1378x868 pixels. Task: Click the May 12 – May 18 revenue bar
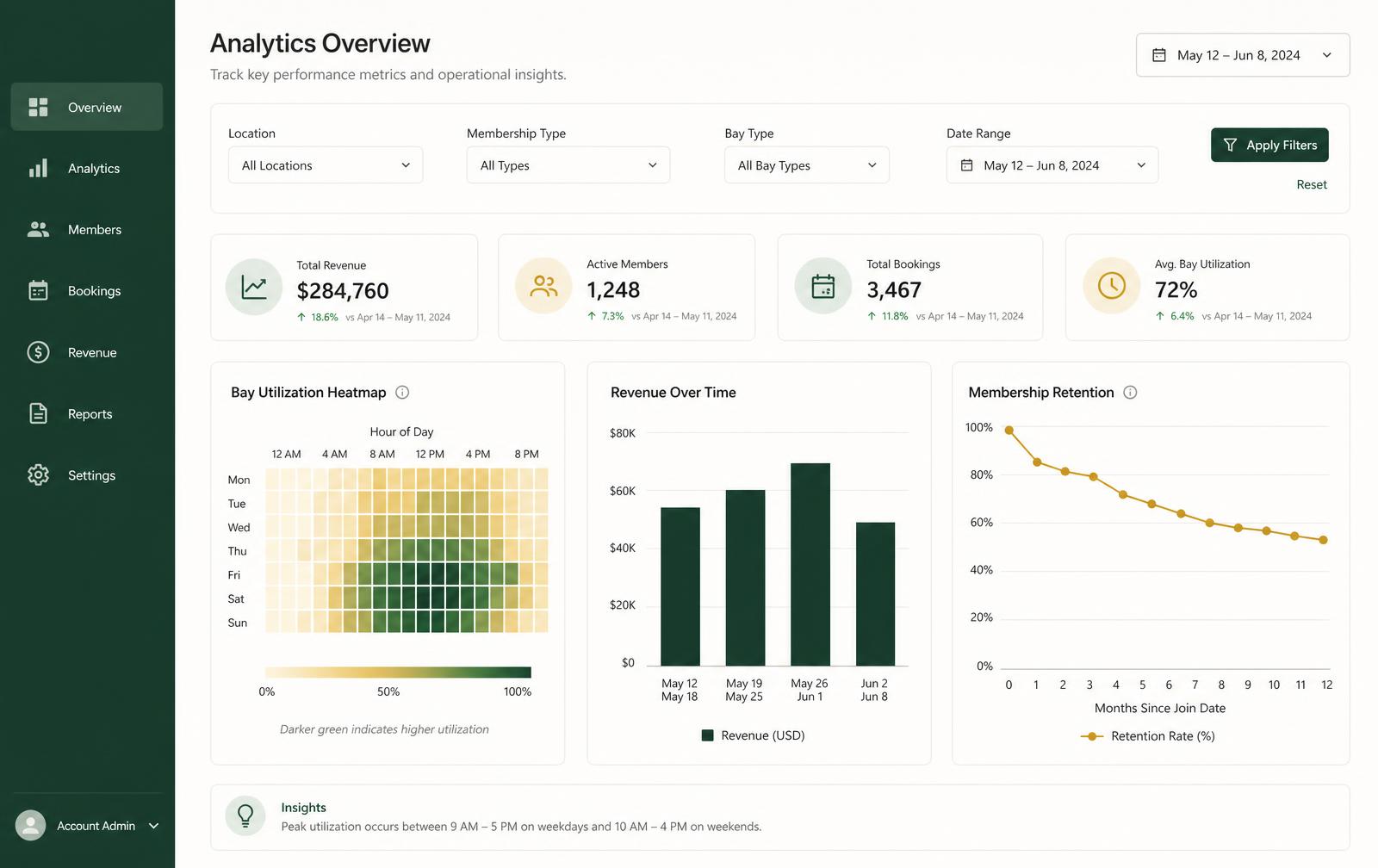click(x=680, y=586)
